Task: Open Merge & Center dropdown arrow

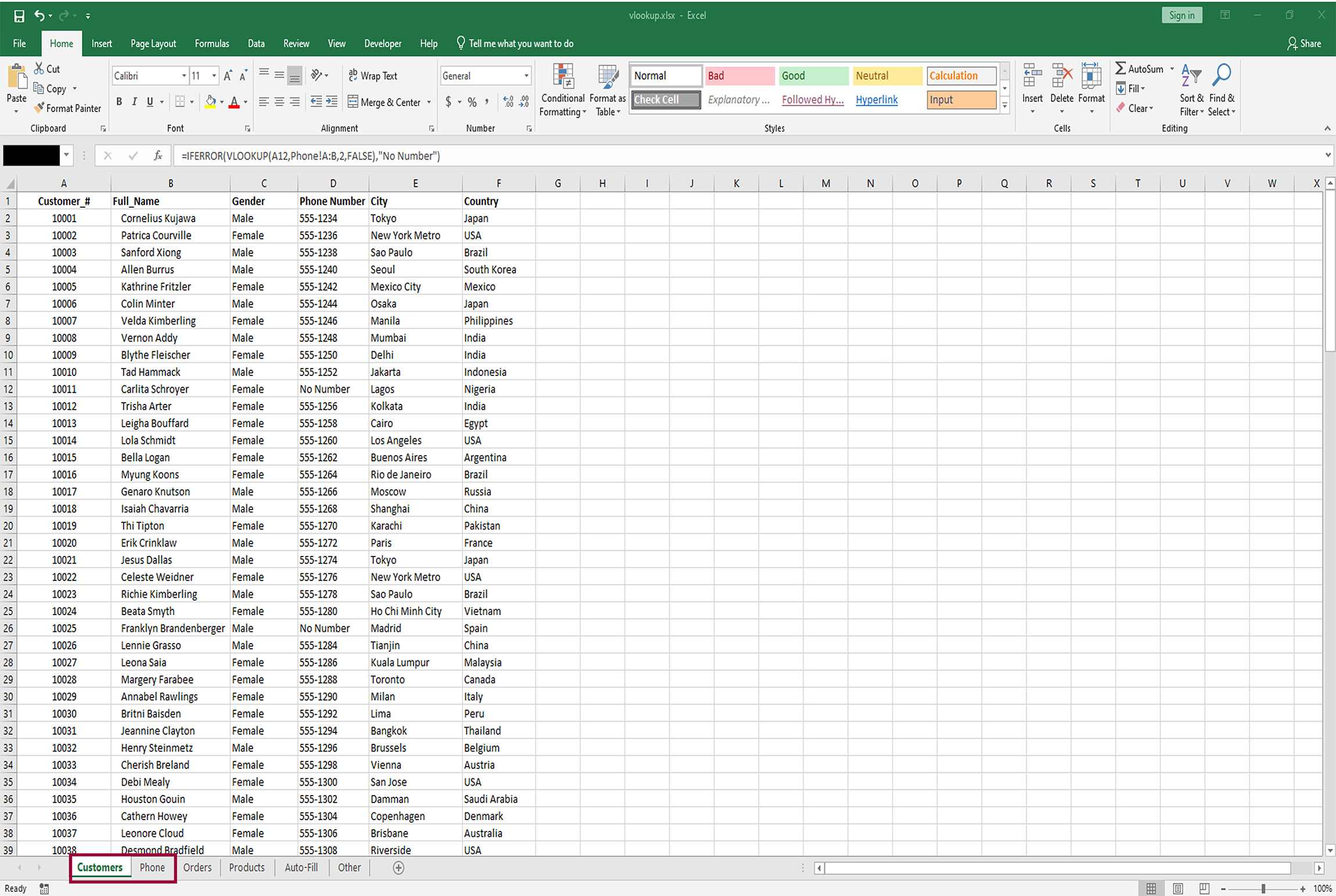Action: click(x=429, y=103)
